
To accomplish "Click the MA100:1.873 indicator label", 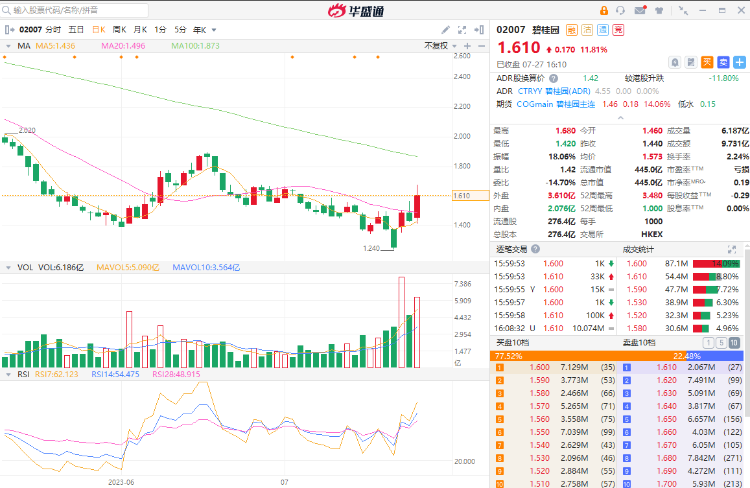I will 196,46.
